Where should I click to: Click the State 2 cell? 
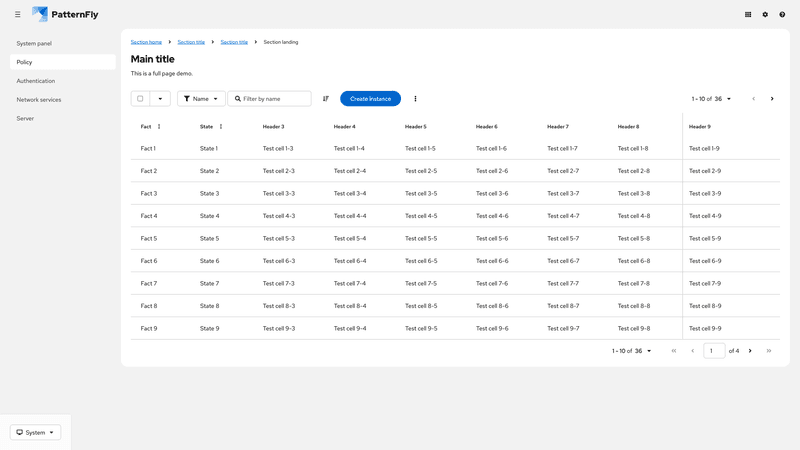[x=209, y=171]
